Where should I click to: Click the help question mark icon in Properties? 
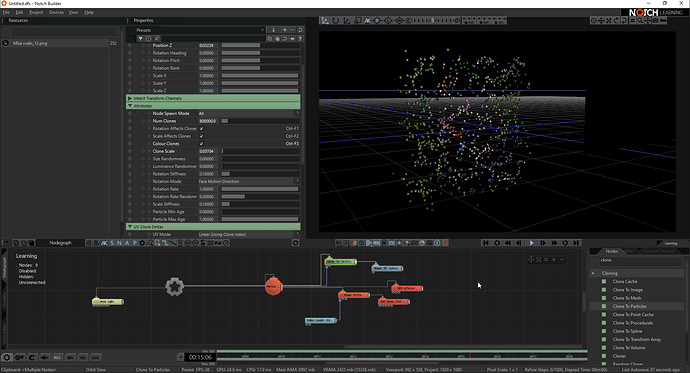300,39
